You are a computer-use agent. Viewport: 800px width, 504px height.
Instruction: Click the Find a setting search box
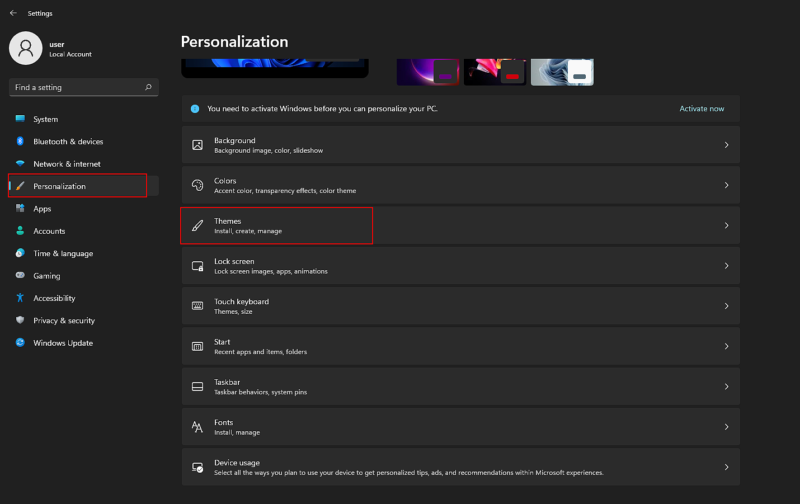(x=84, y=87)
